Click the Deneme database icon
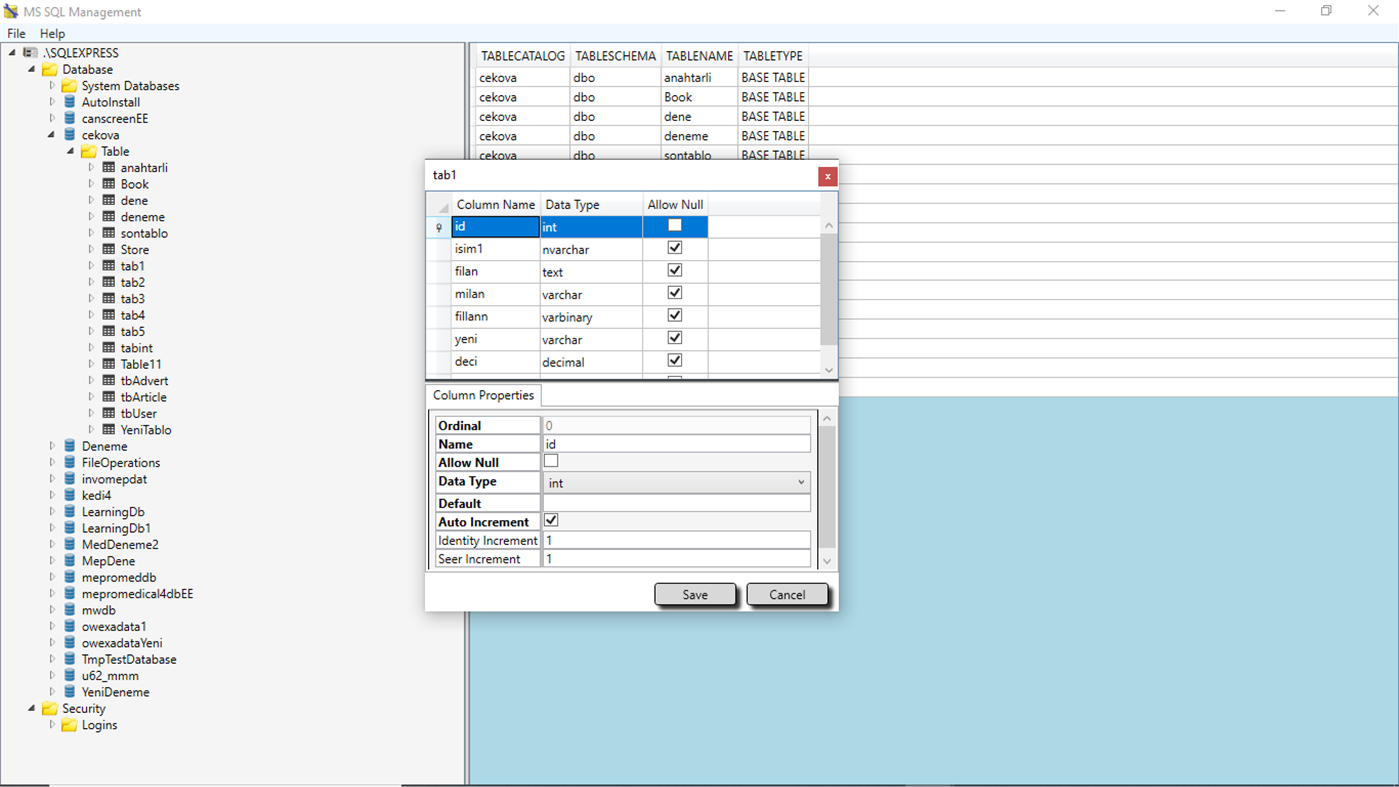Screen dimensions: 1399x787 (x=69, y=446)
